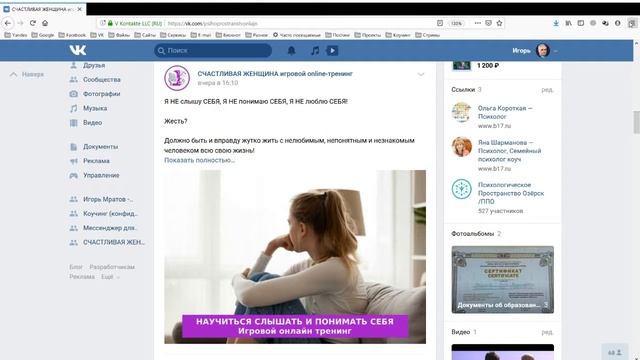Open Игорь's profile avatar in header
Image resolution: width=640 pixels, height=360 pixels.
click(543, 51)
